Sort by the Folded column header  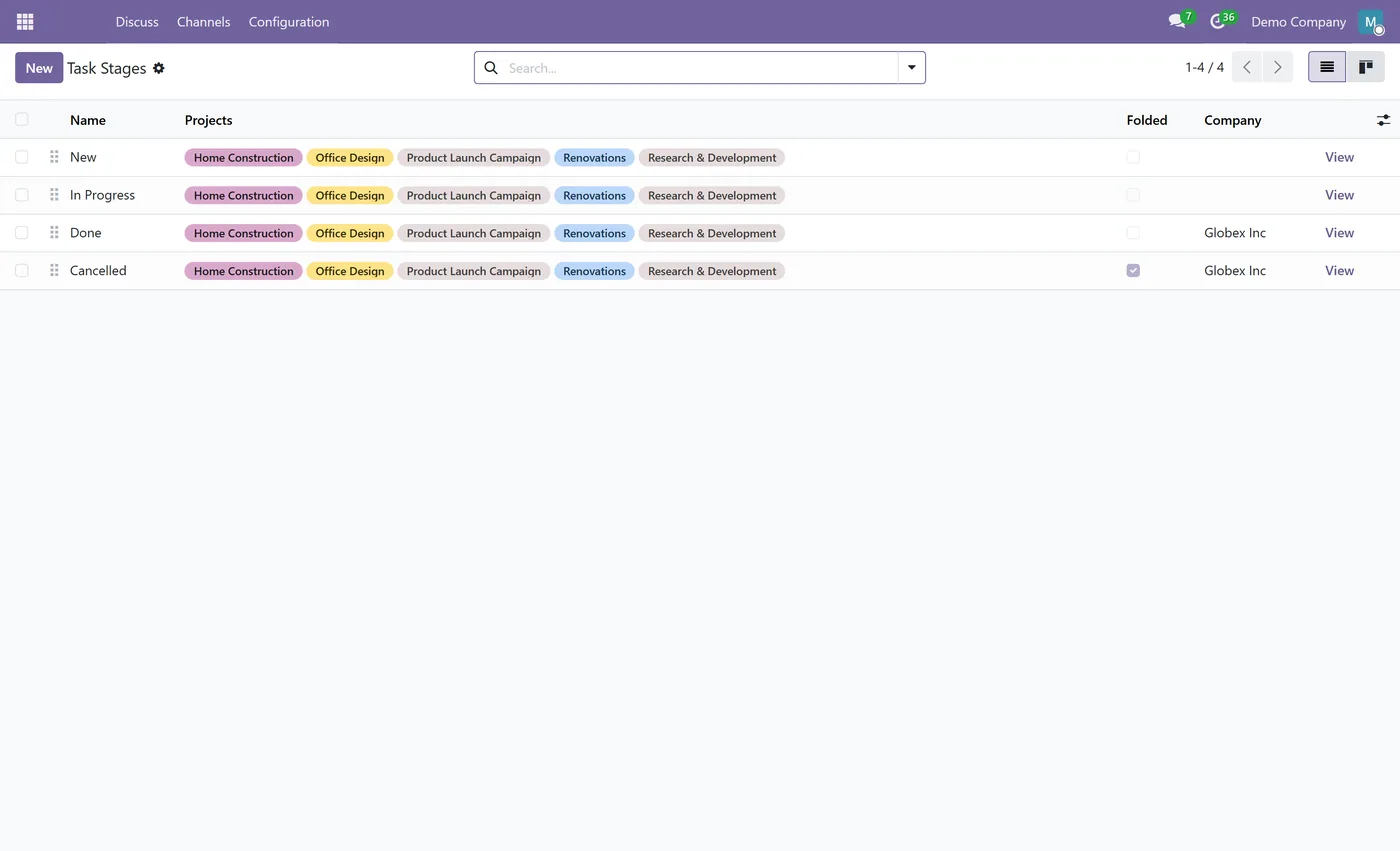1147,120
